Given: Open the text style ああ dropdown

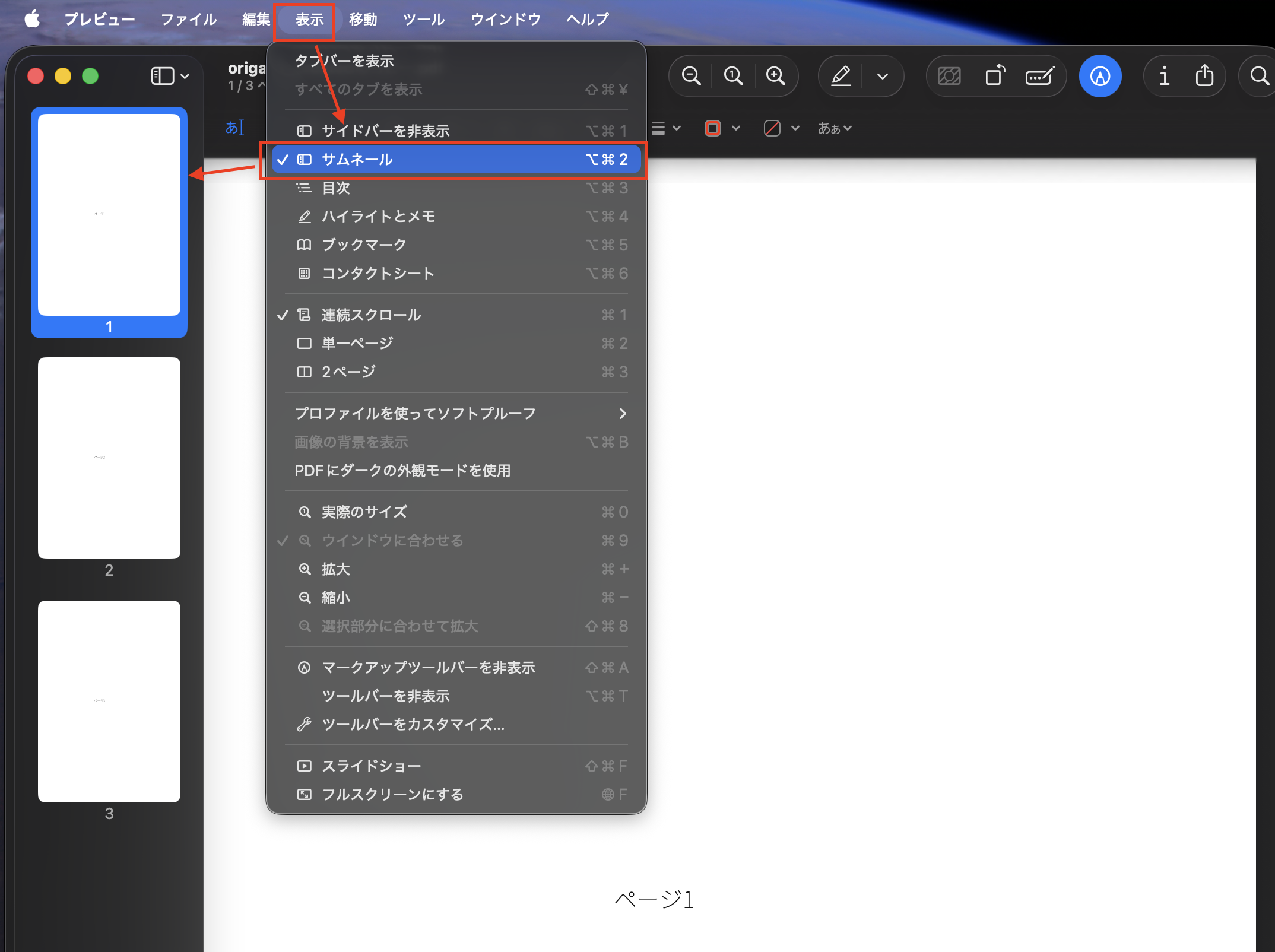Looking at the screenshot, I should click(x=835, y=128).
